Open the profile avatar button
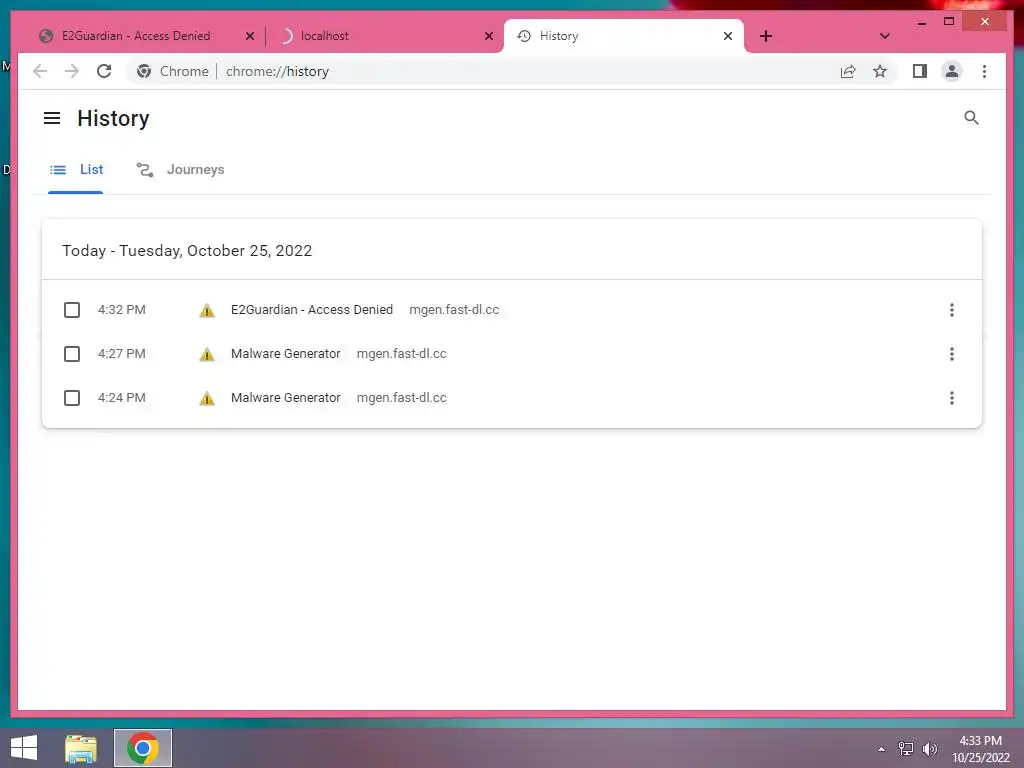1024x768 pixels. point(952,71)
